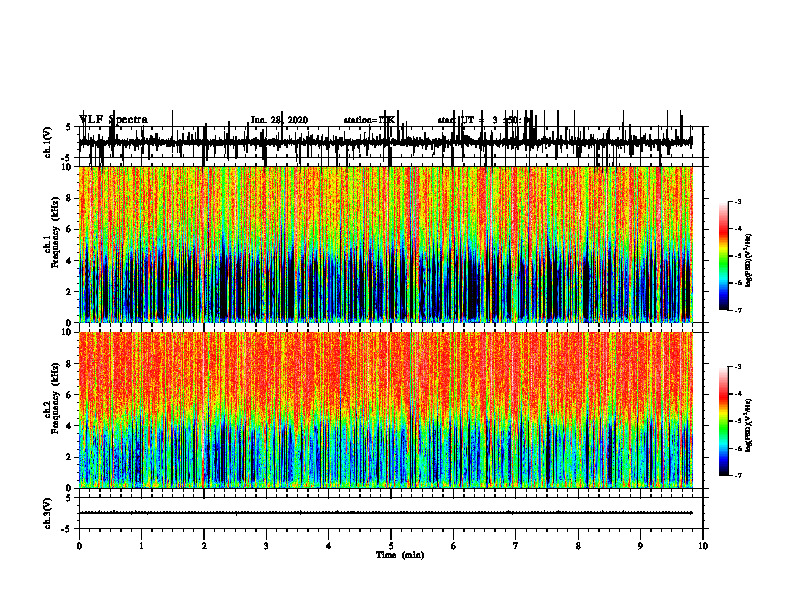Click the log(PSD) unit label beside ch.2 color bar

pos(749,426)
